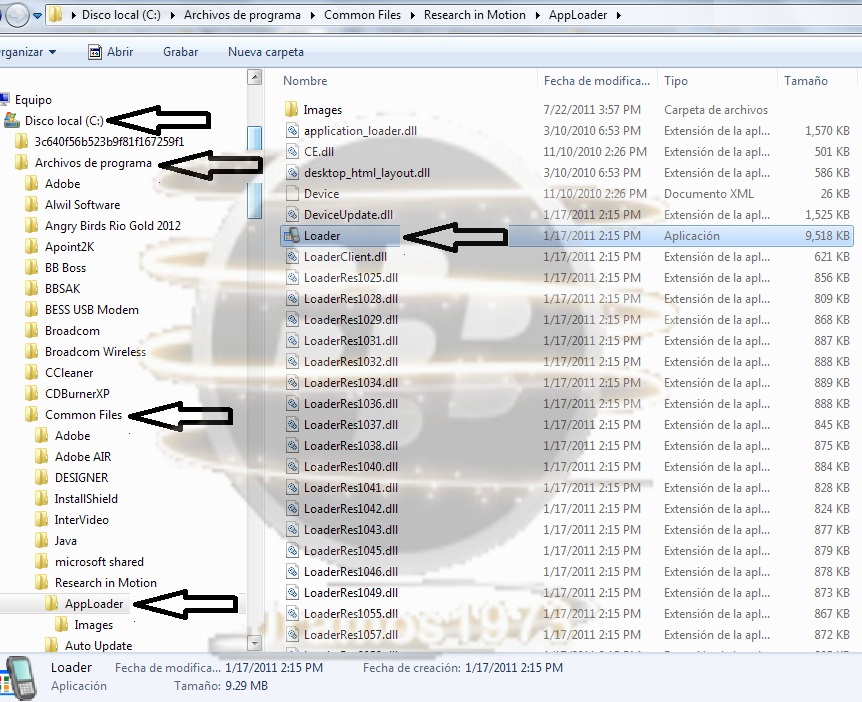Open the Organizar dropdown menu
This screenshot has width=862, height=702.
click(x=27, y=52)
